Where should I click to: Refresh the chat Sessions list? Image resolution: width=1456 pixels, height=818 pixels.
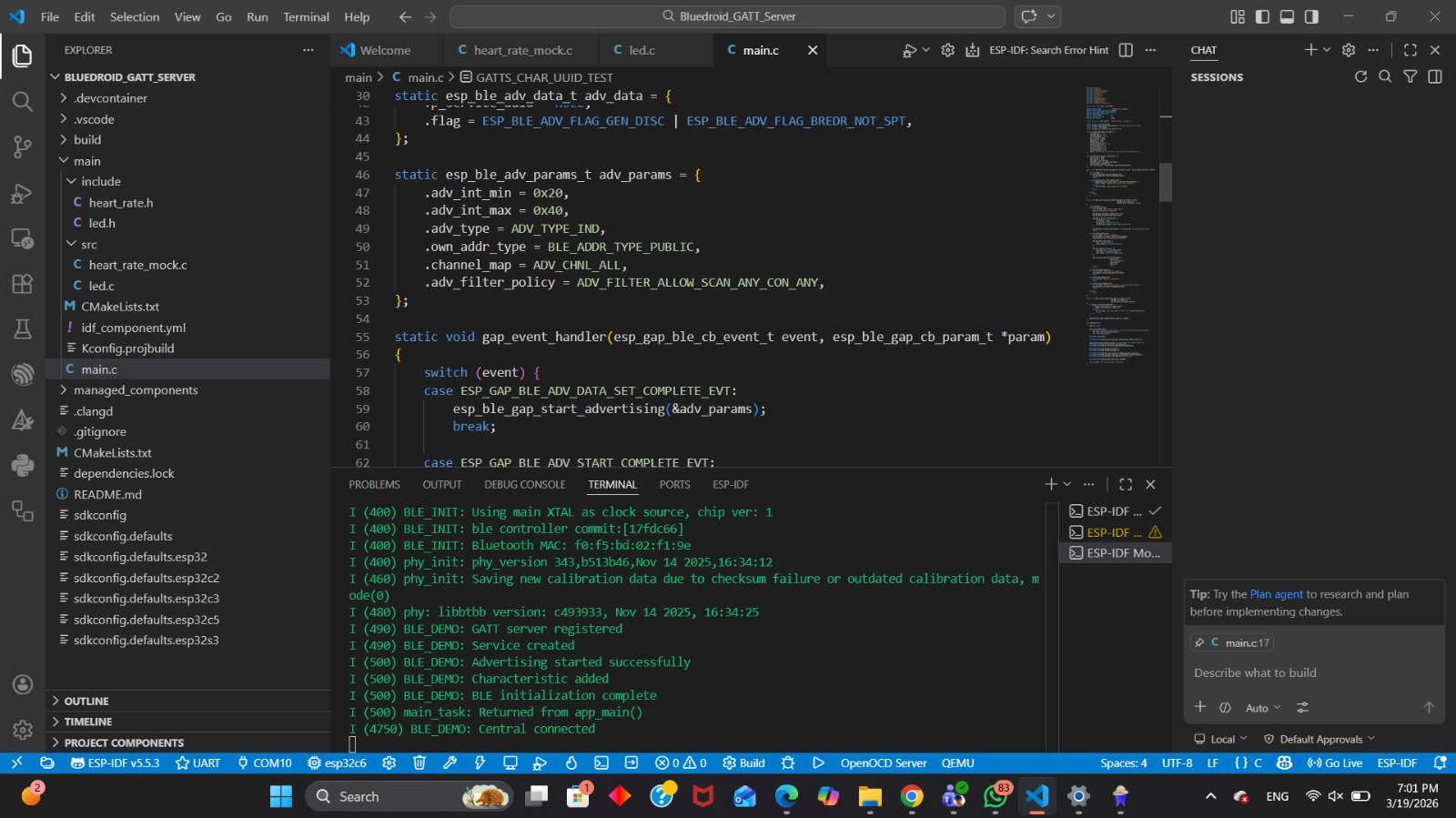[x=1360, y=77]
